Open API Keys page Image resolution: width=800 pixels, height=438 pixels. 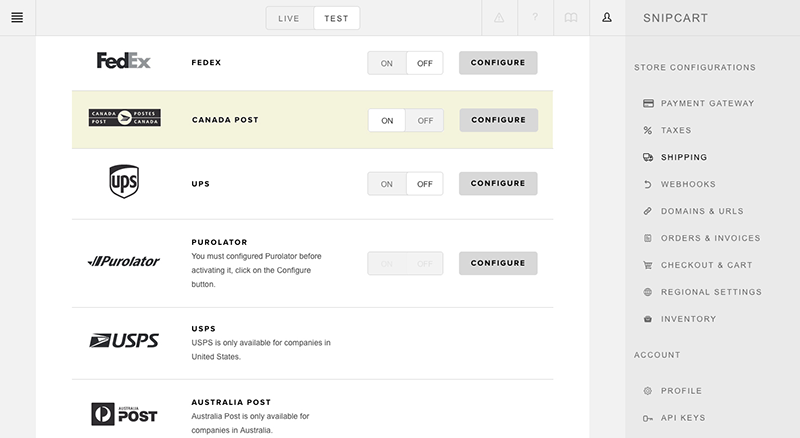(683, 418)
